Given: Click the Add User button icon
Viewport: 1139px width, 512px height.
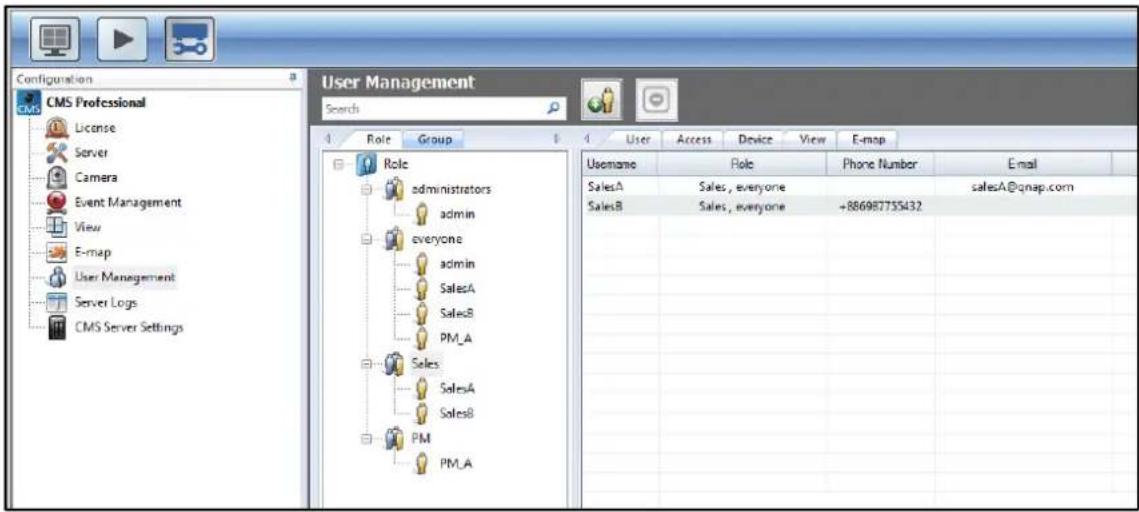Looking at the screenshot, I should (x=601, y=99).
